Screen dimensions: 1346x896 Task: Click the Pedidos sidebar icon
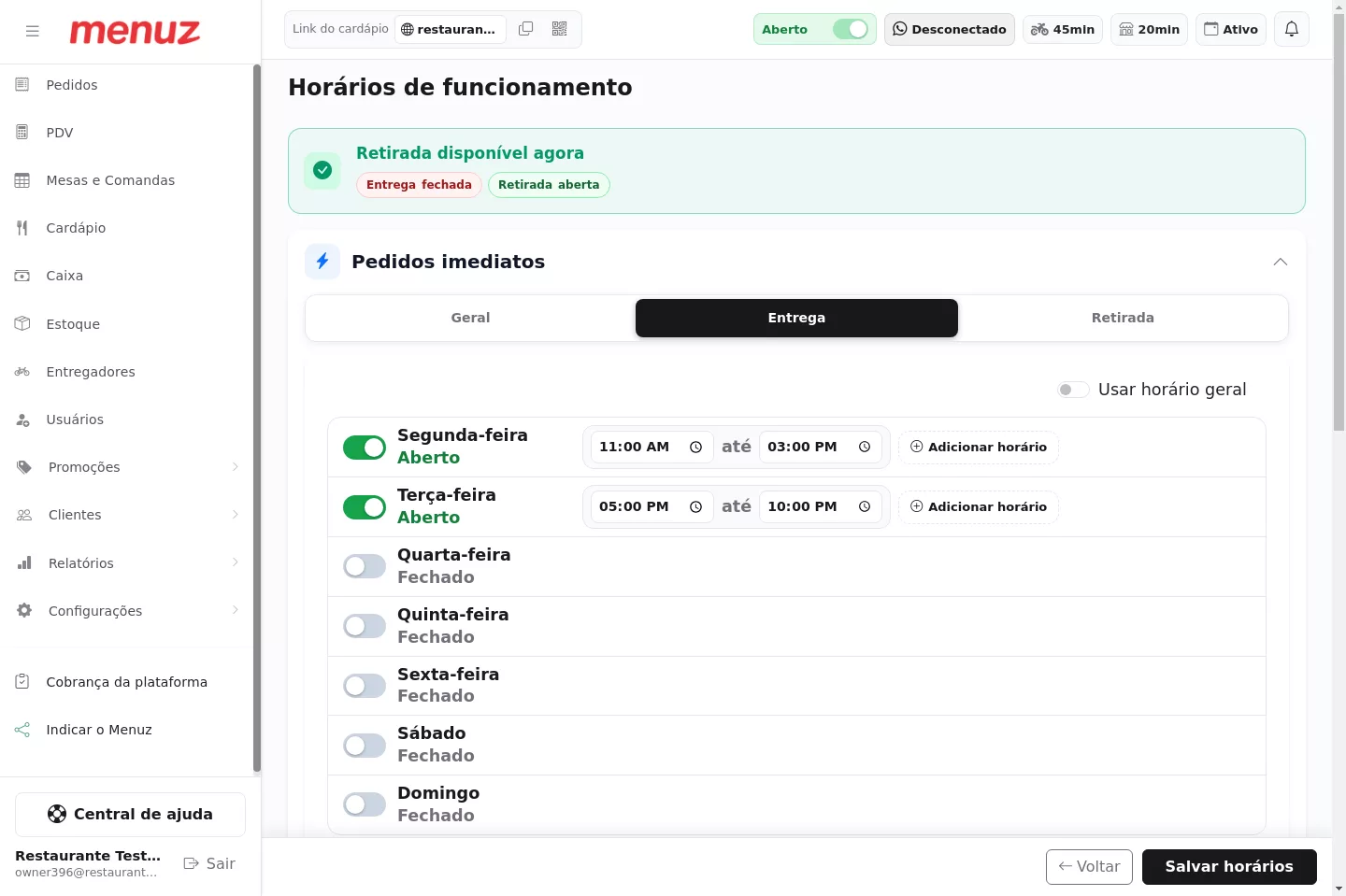tap(22, 85)
